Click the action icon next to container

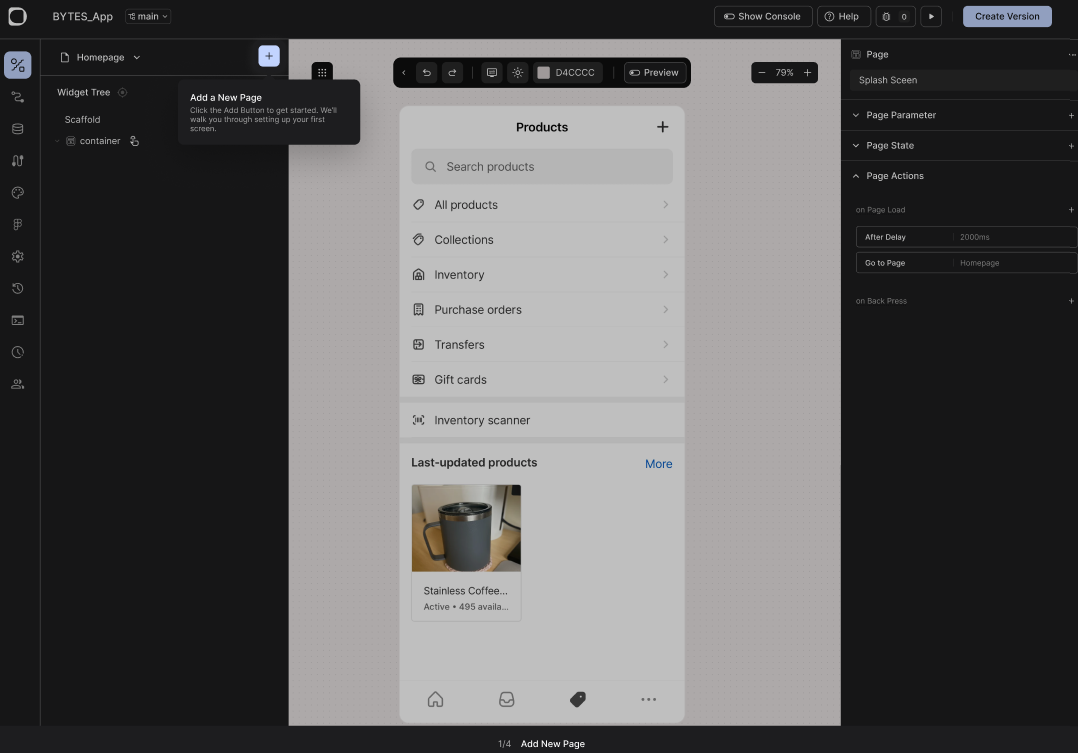pyautogui.click(x=135, y=141)
